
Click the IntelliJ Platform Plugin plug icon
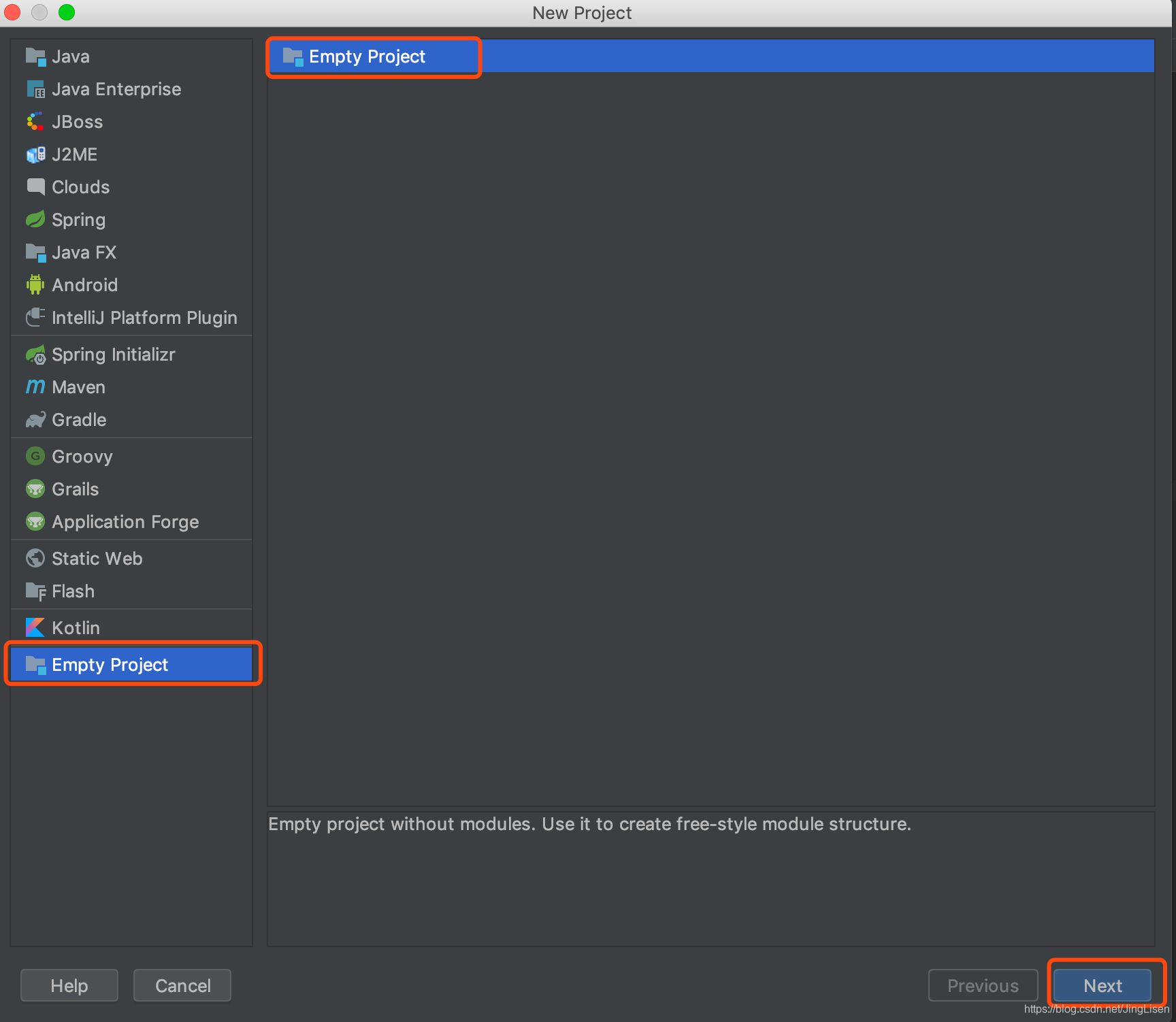[35, 318]
